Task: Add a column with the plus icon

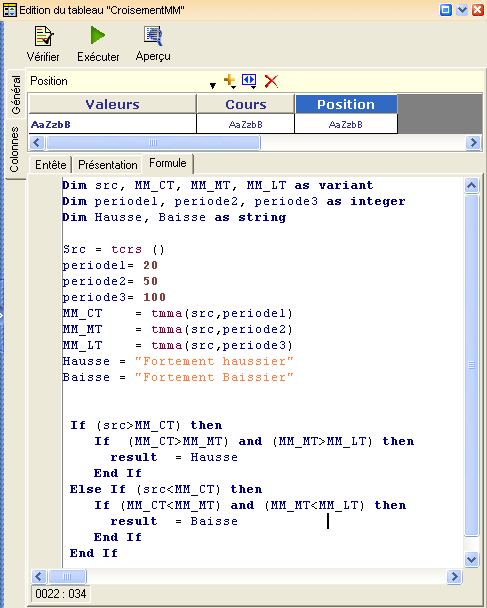Action: click(x=229, y=79)
